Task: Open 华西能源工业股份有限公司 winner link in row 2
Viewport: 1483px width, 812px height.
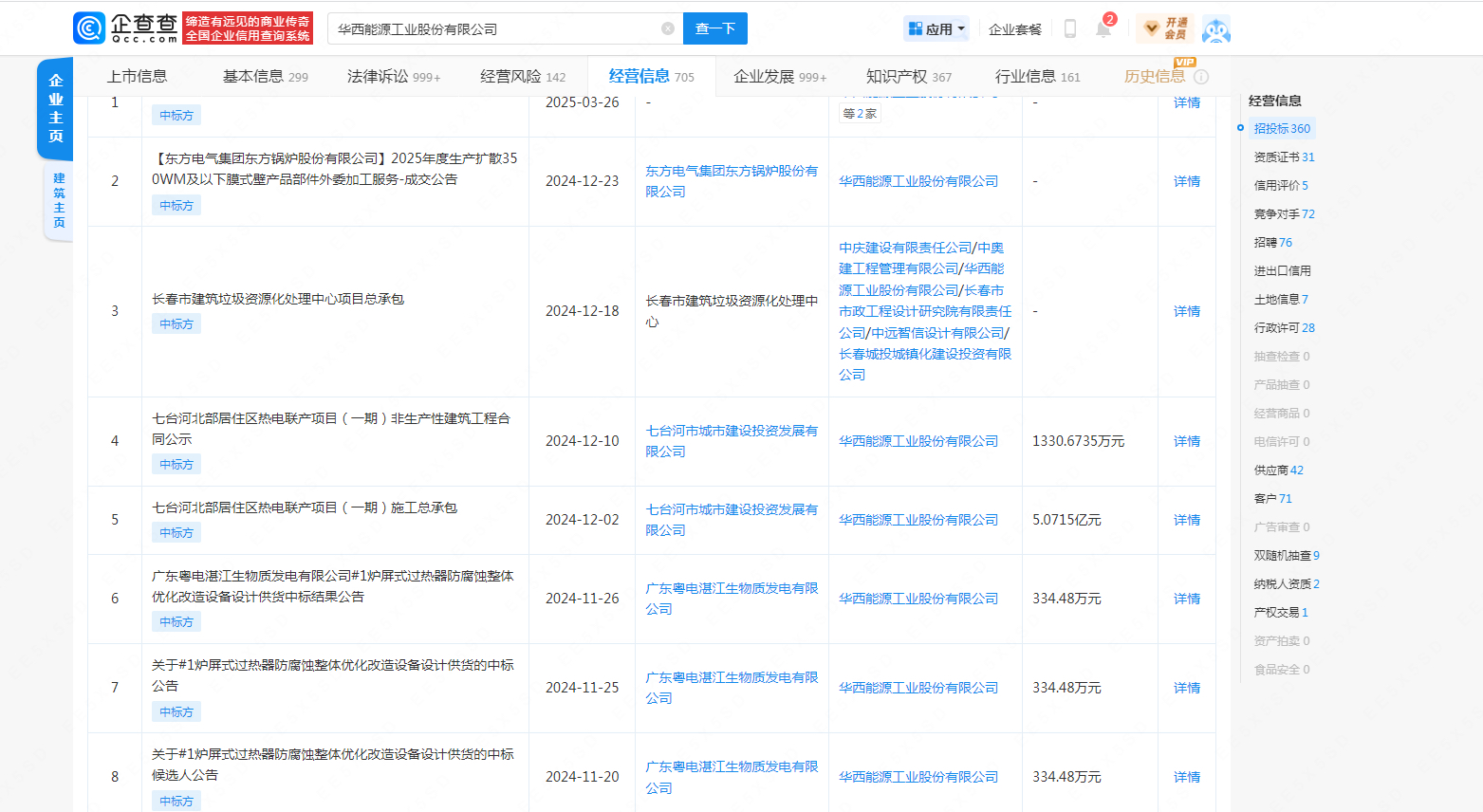Action: click(918, 181)
